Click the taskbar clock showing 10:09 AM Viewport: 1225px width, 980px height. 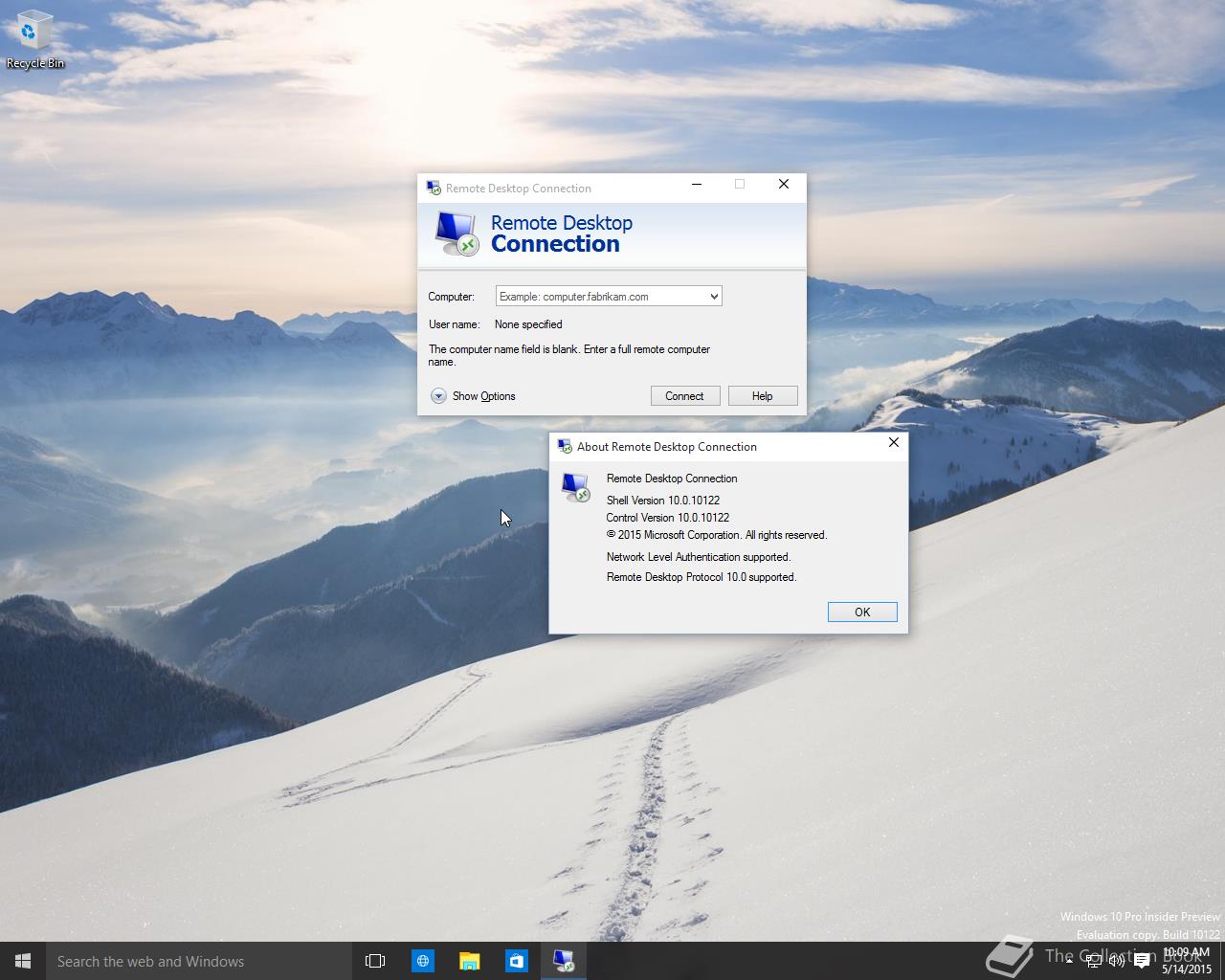pyautogui.click(x=1187, y=961)
